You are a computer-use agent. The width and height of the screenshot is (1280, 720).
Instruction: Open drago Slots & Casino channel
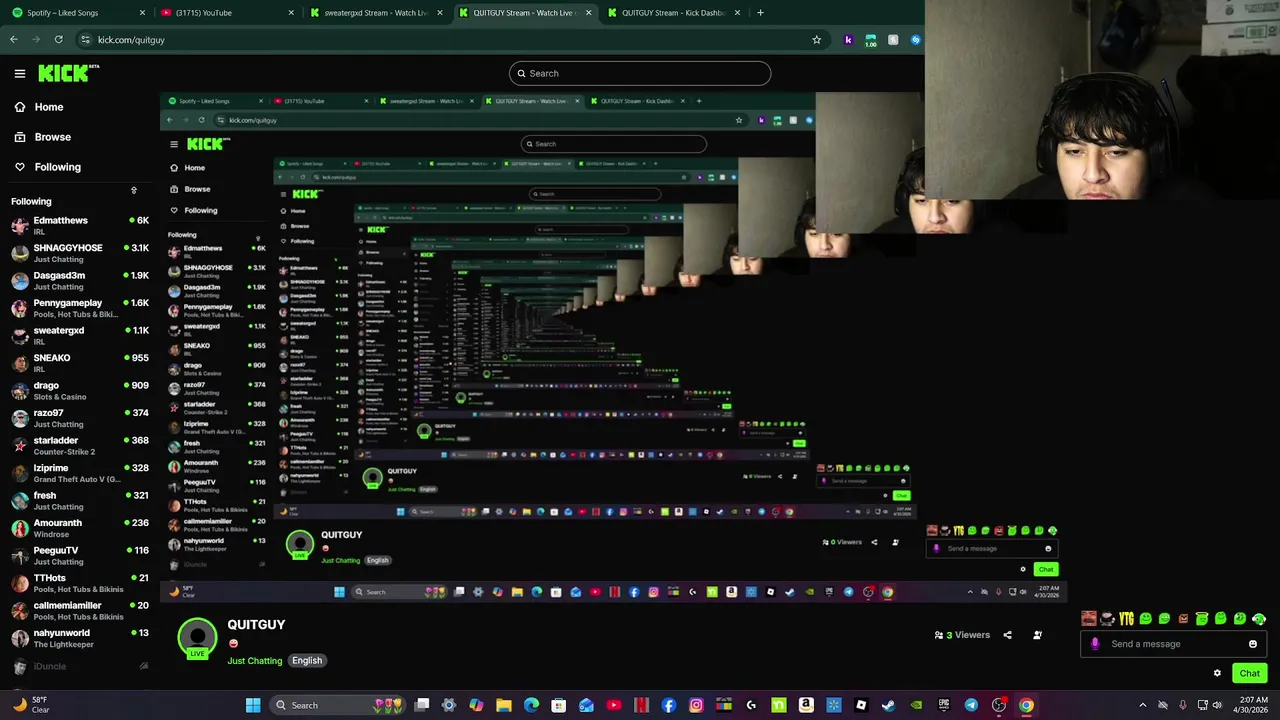tap(80, 390)
